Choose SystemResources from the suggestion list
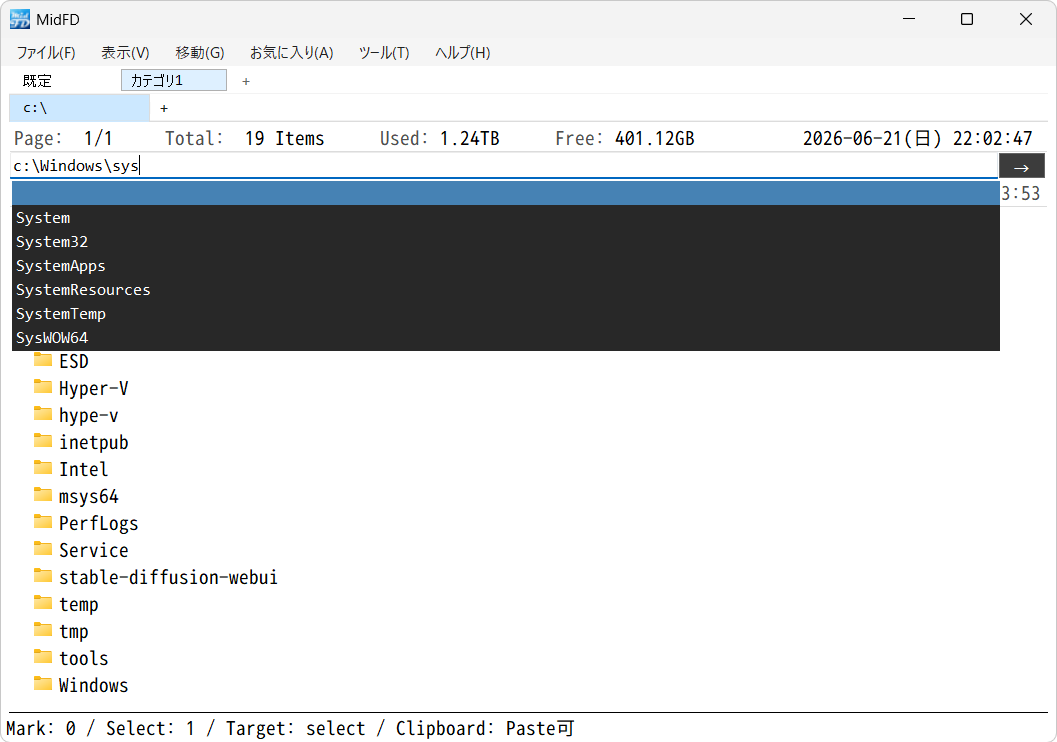Image resolution: width=1057 pixels, height=742 pixels. (506, 290)
